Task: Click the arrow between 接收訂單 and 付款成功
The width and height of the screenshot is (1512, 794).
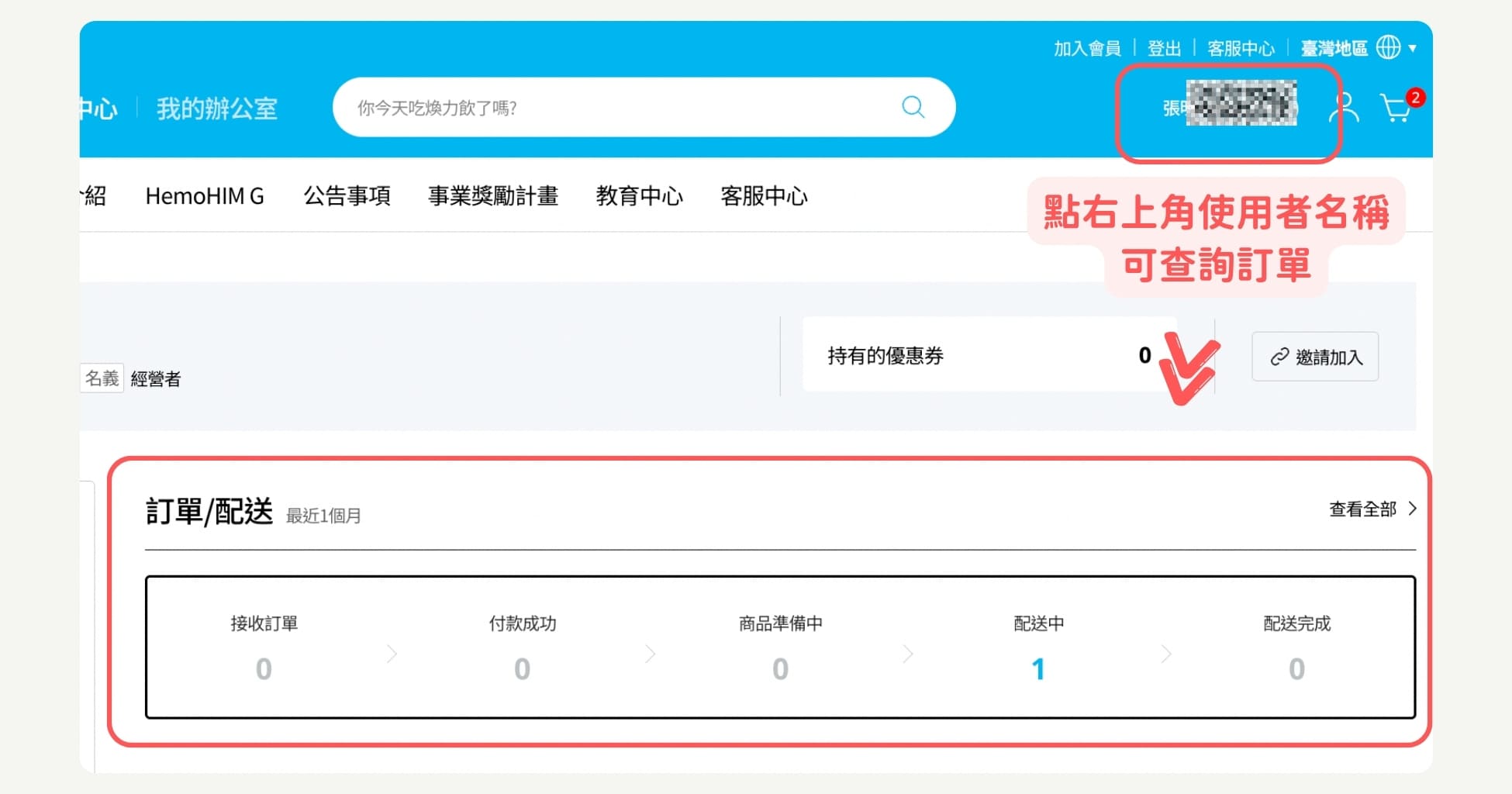Action: tap(392, 654)
